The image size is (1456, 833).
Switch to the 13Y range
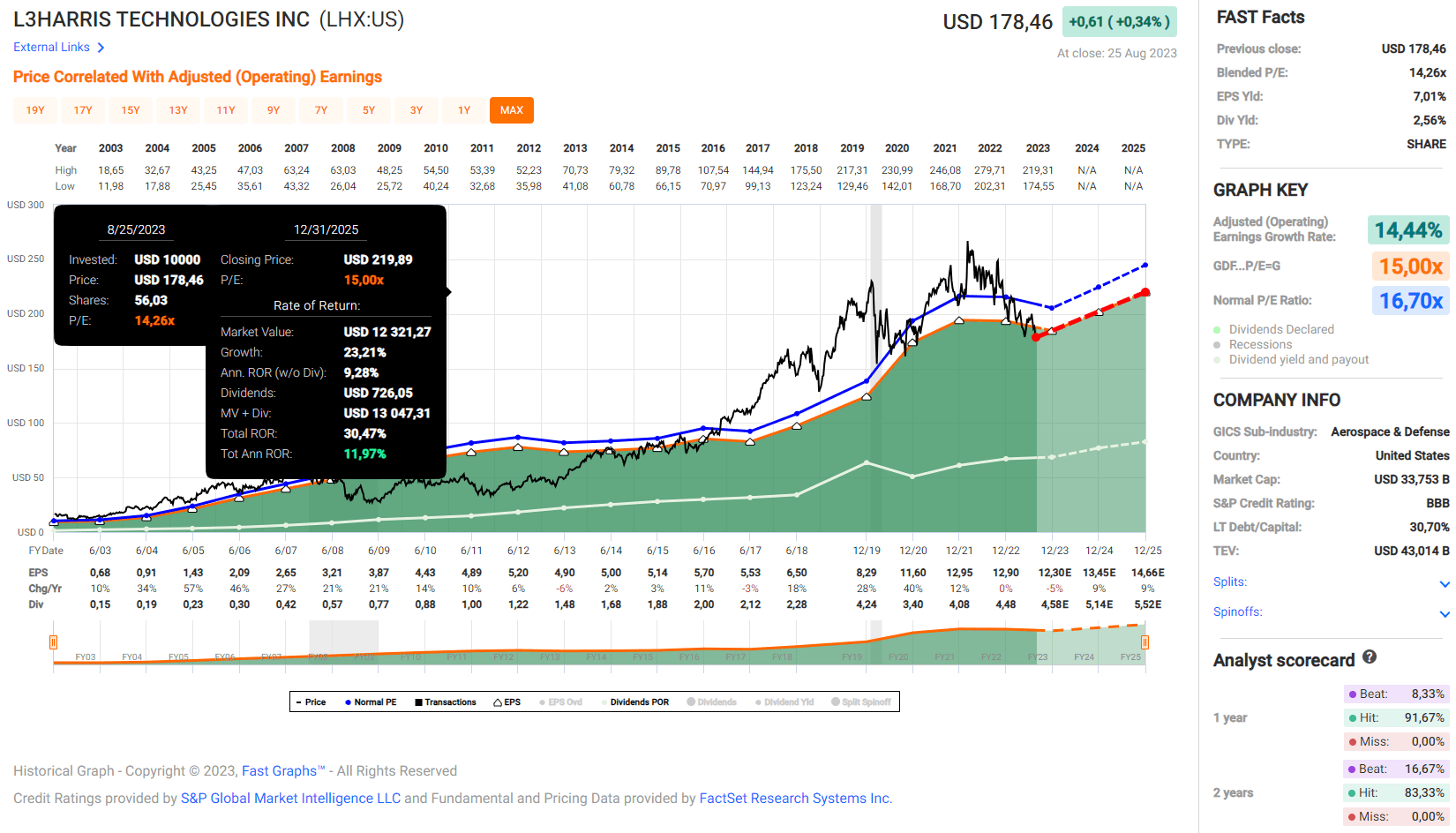click(178, 110)
